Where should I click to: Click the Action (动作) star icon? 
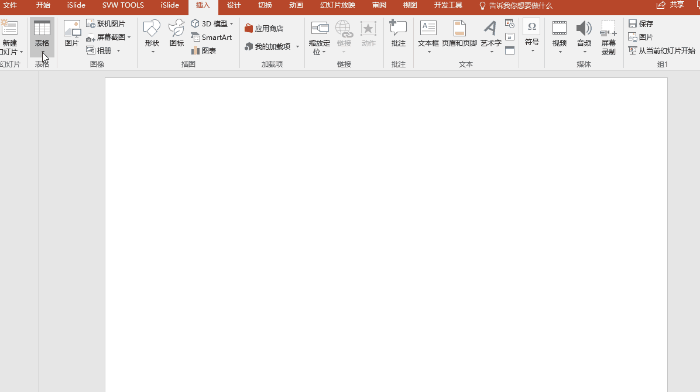coord(368,29)
